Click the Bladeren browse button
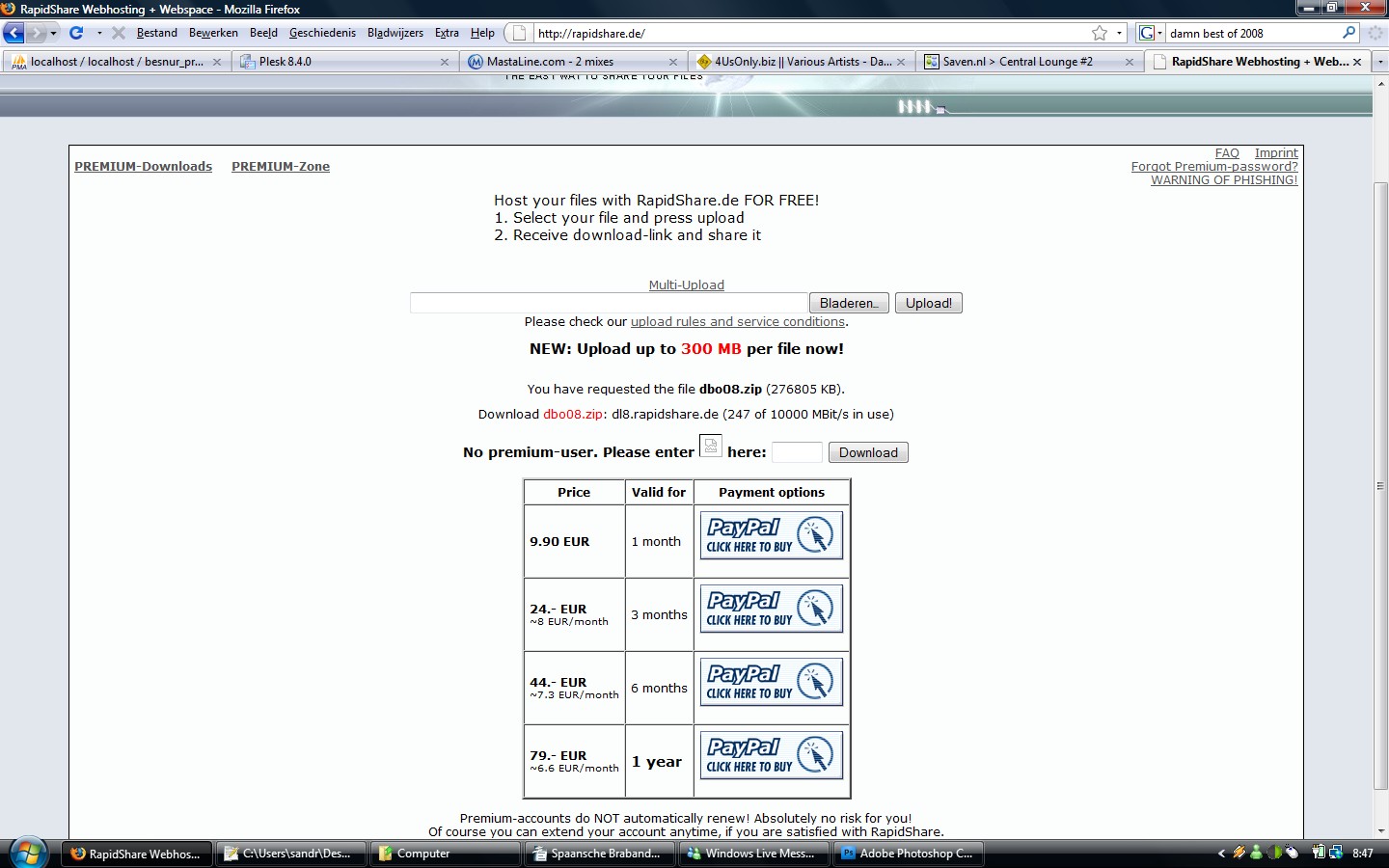The image size is (1389, 868). [849, 303]
